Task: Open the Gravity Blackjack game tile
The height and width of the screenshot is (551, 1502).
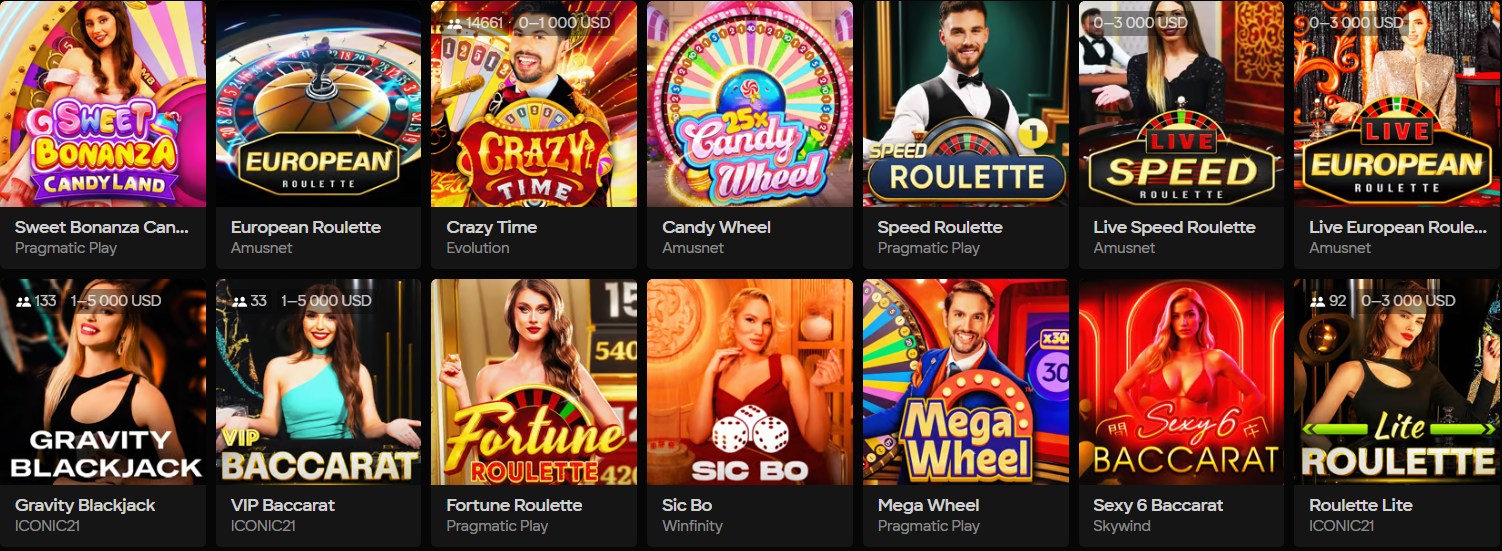Action: coord(103,382)
